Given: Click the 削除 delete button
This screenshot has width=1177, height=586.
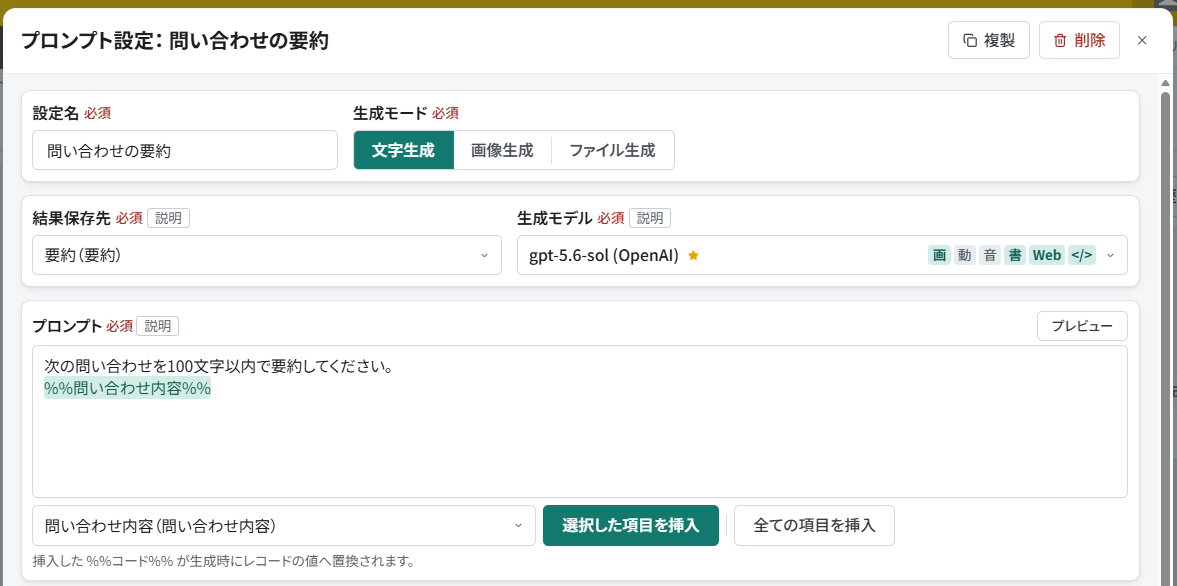Looking at the screenshot, I should [x=1079, y=41].
